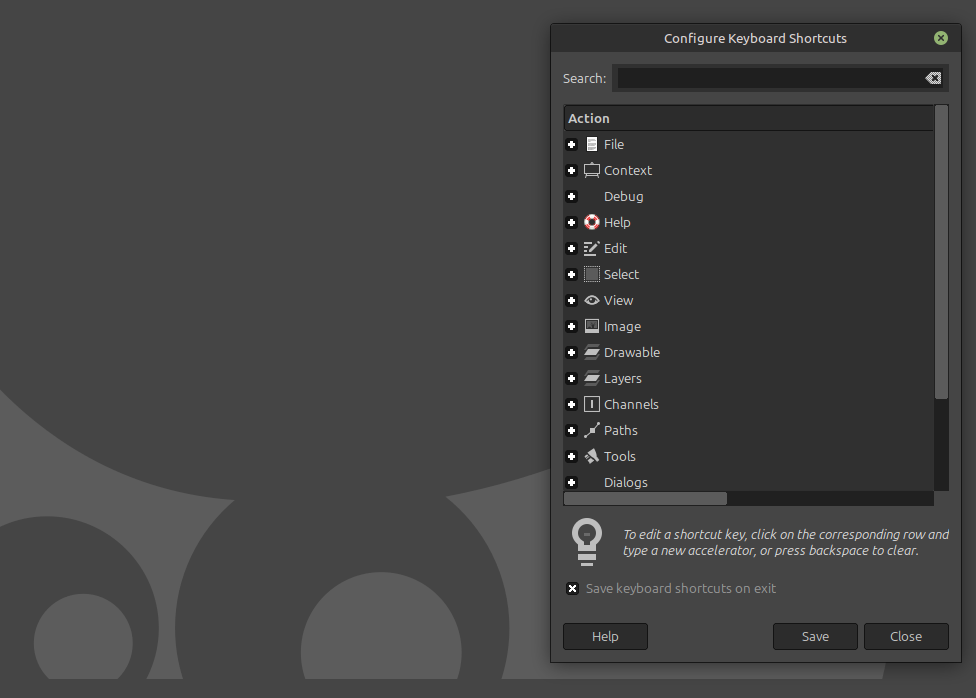Image resolution: width=976 pixels, height=698 pixels.
Task: Expand the Layers action group
Action: point(571,379)
